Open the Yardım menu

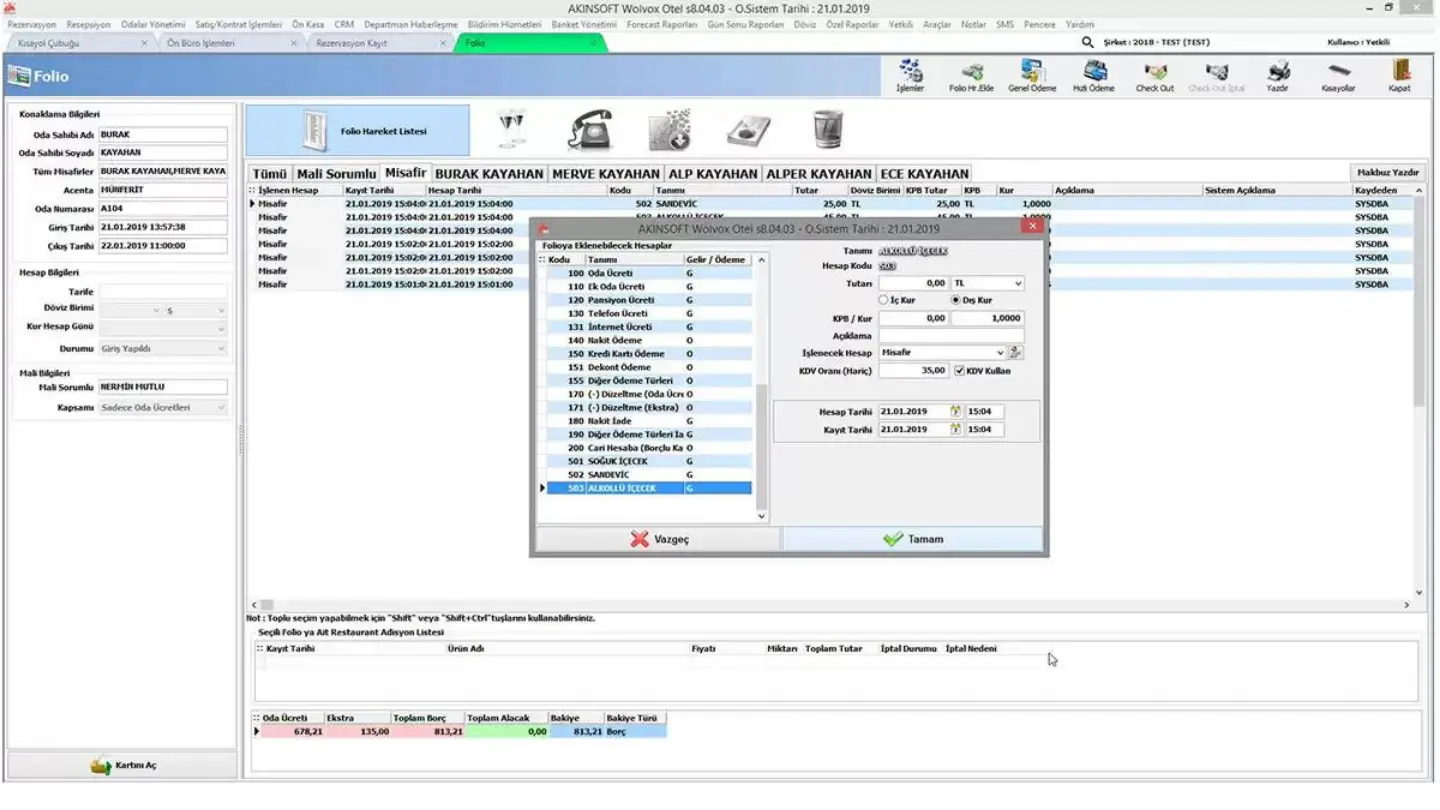(x=1079, y=24)
